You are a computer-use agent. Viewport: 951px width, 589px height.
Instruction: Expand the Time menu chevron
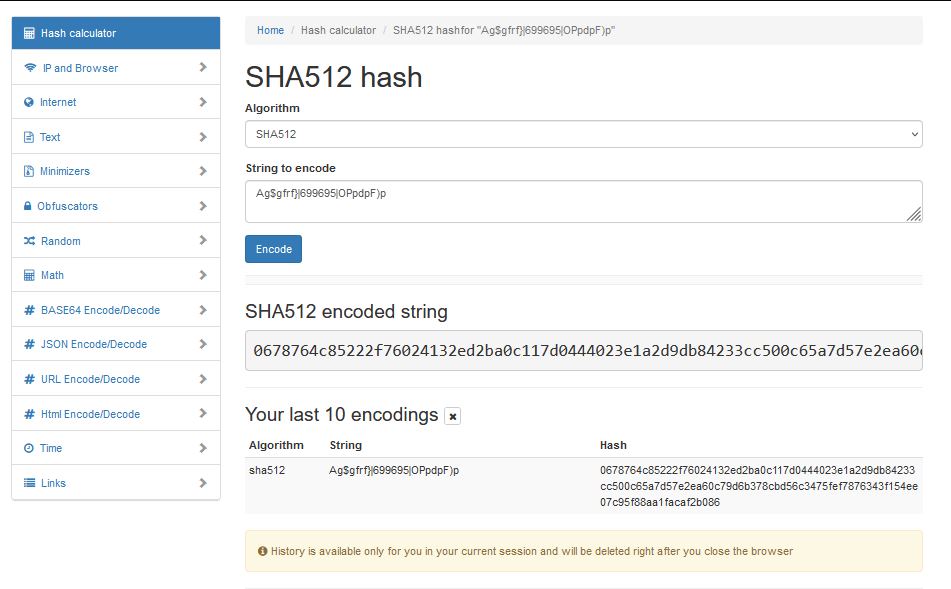pyautogui.click(x=203, y=448)
